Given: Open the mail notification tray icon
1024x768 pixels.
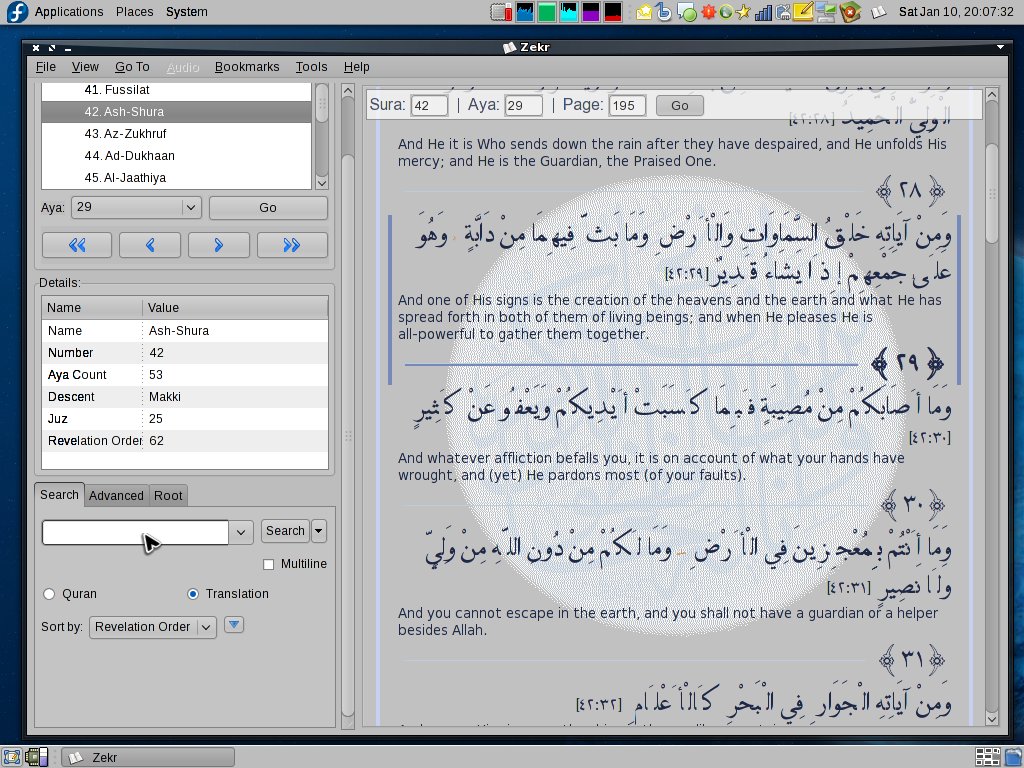Looking at the screenshot, I should (x=644, y=12).
